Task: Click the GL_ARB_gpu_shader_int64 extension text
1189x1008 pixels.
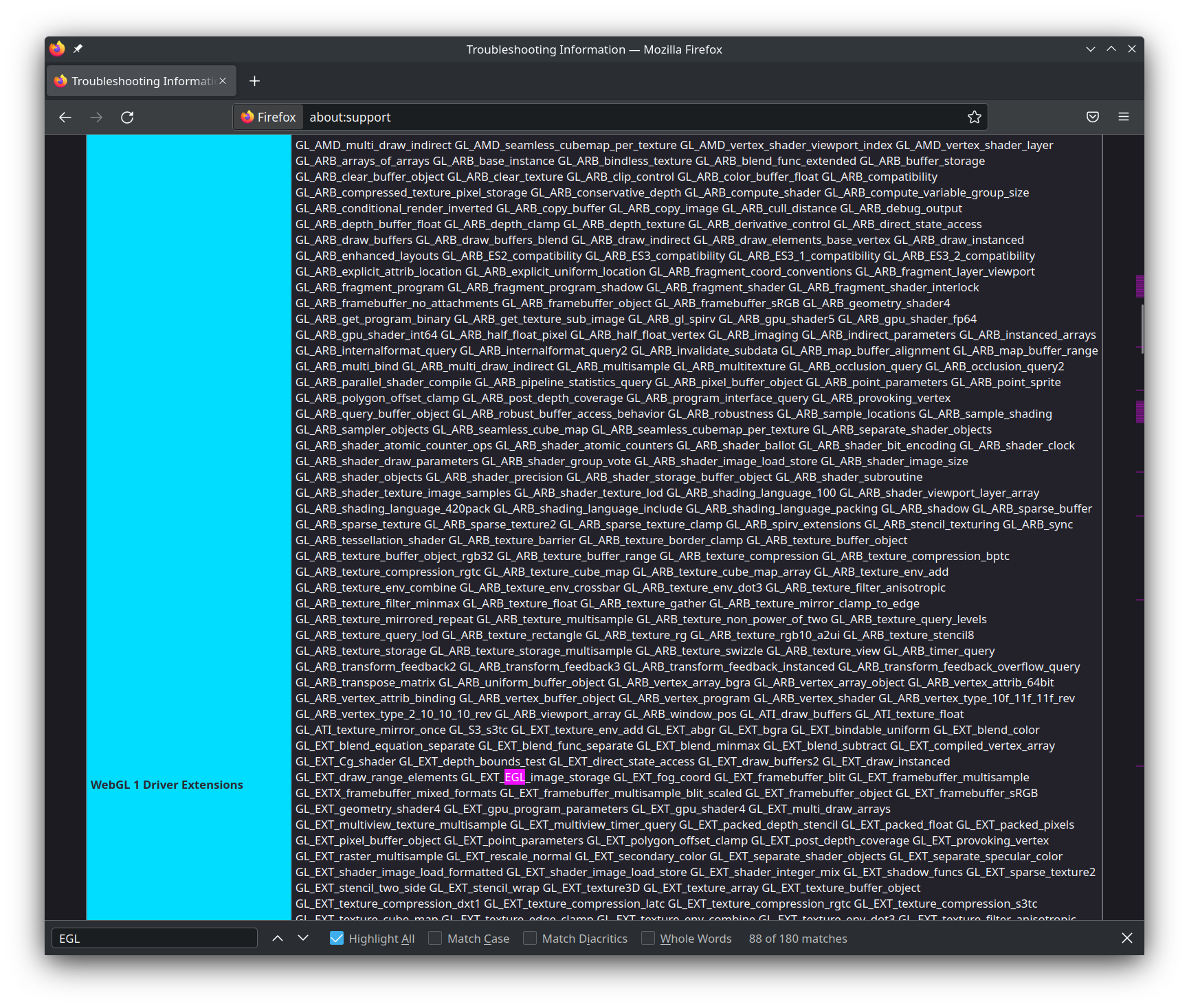Action: coord(366,335)
